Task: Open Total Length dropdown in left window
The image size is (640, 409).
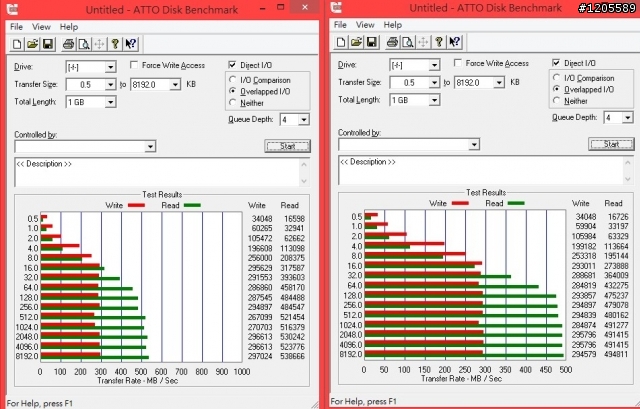Action: tap(110, 102)
